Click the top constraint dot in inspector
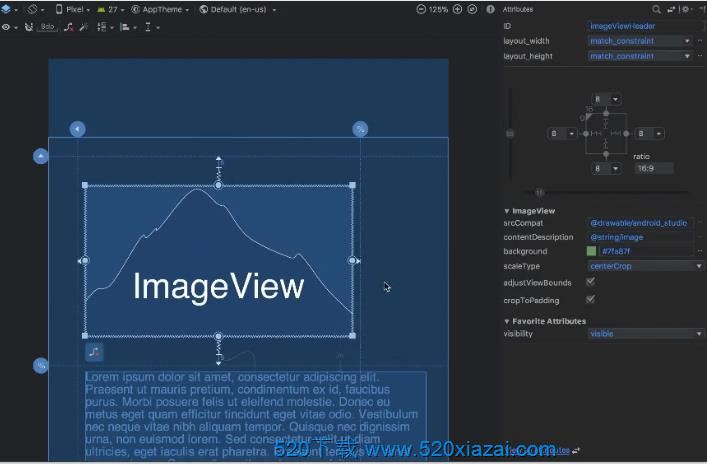 click(x=606, y=113)
